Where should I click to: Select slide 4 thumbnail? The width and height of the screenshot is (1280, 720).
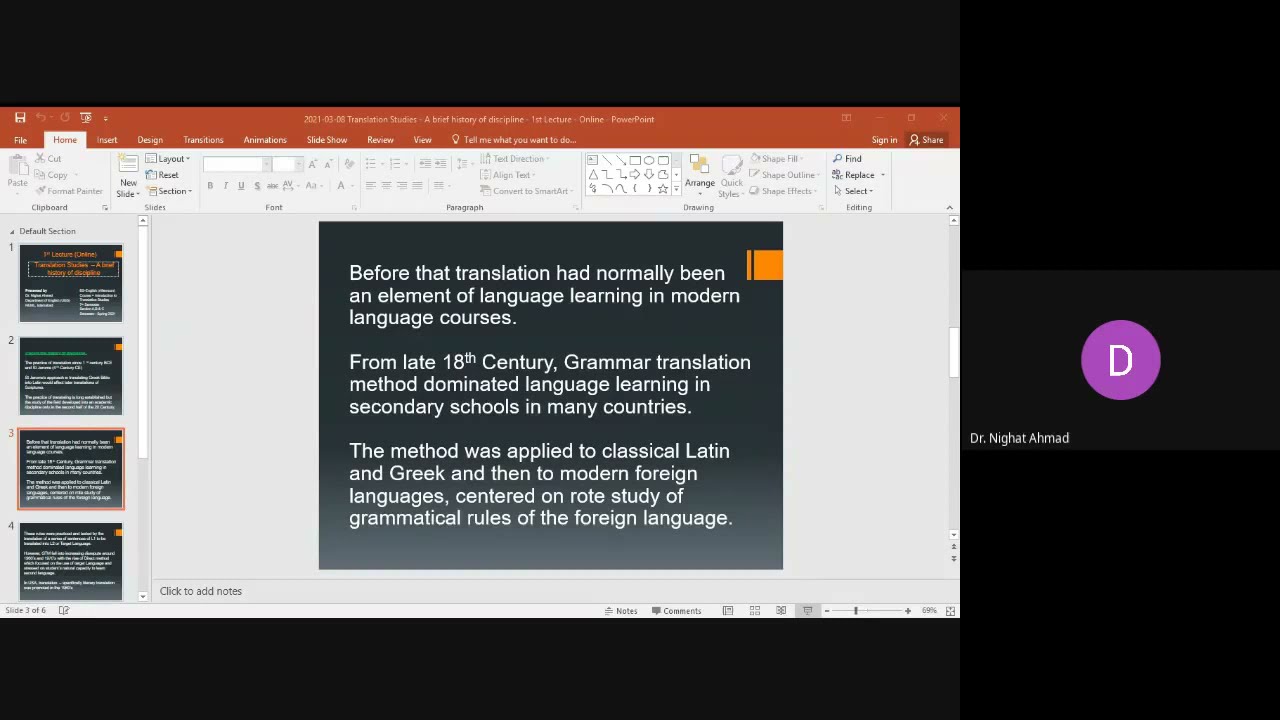[70, 561]
